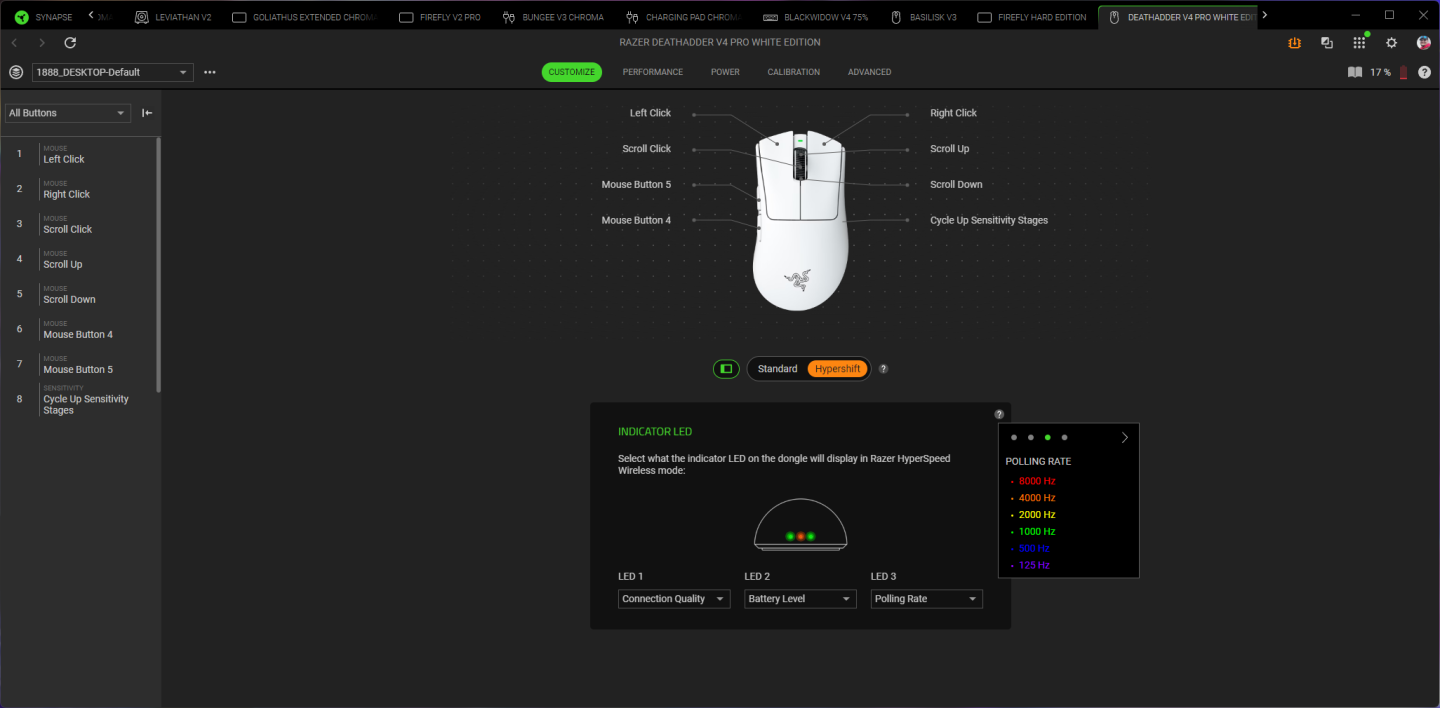Click the red battery level icon
Viewport: 1440px width, 708px height.
tap(1402, 72)
